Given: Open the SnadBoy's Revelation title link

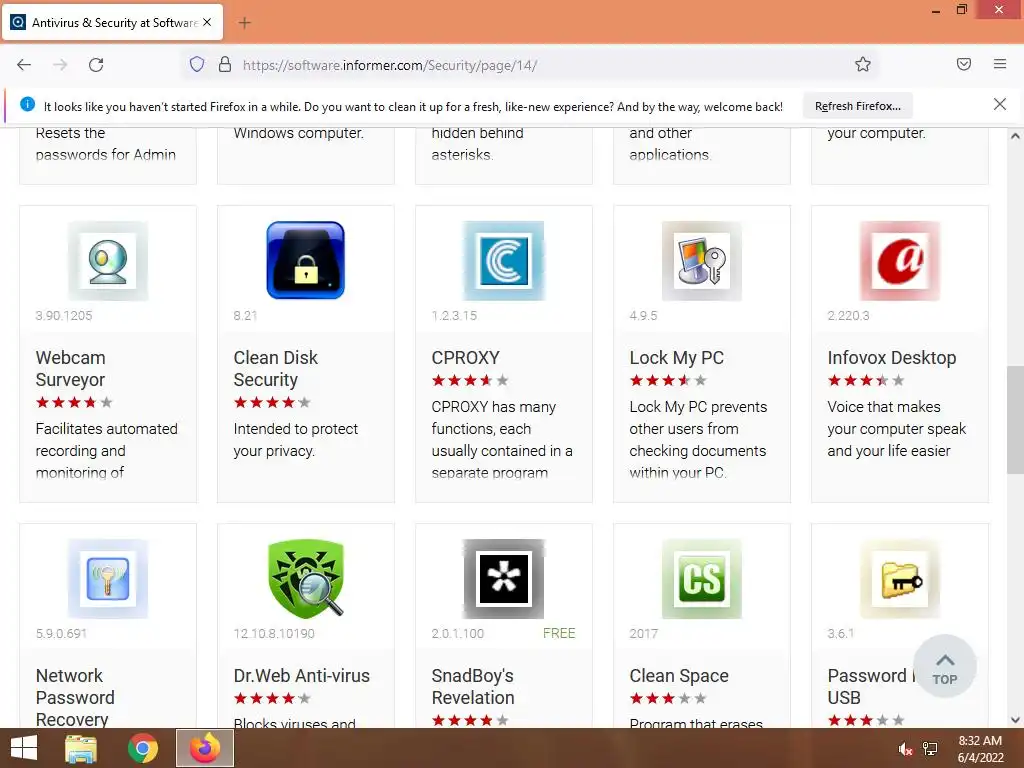Looking at the screenshot, I should point(473,686).
